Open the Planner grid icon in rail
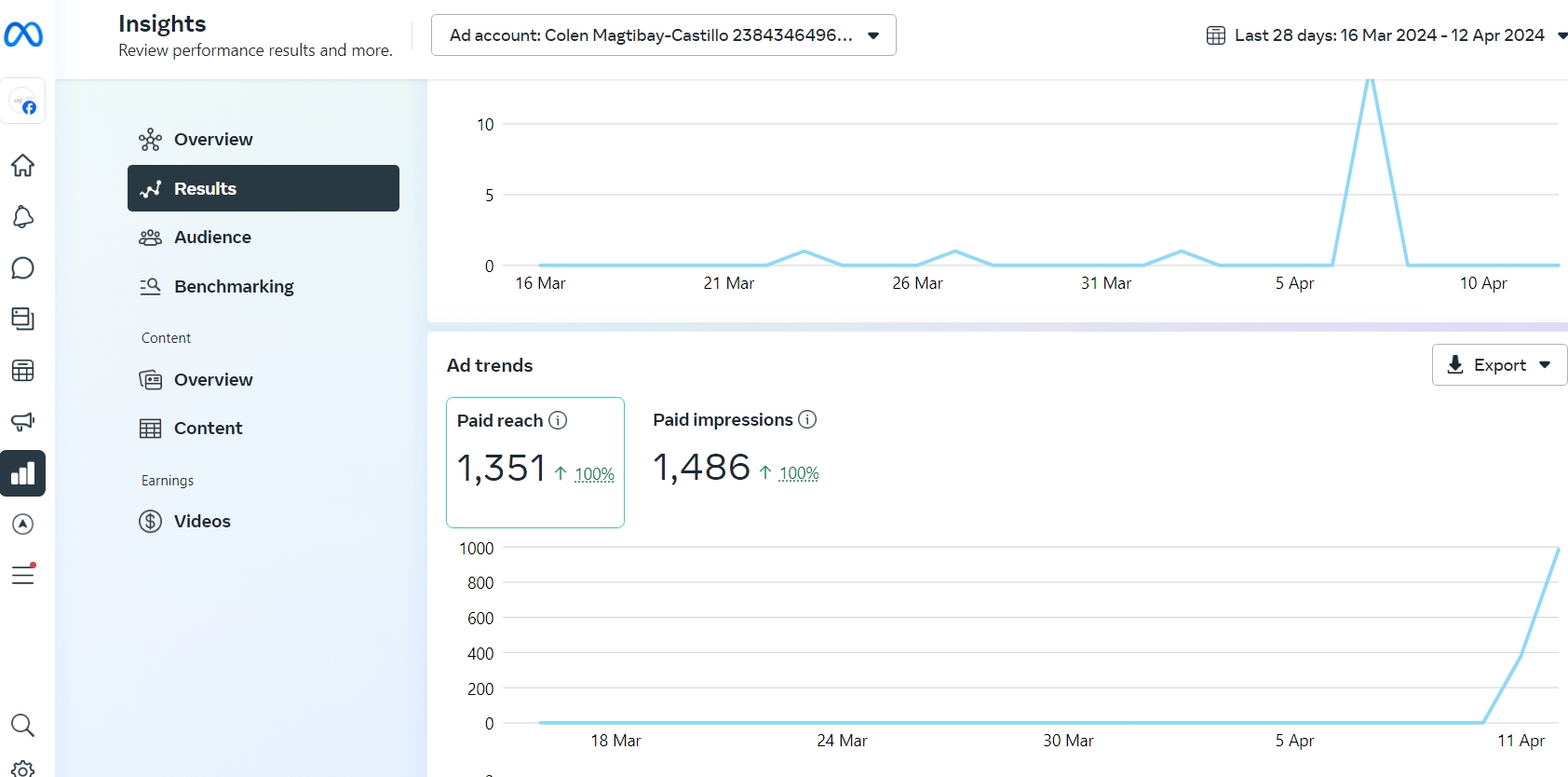The image size is (1568, 777). click(23, 371)
